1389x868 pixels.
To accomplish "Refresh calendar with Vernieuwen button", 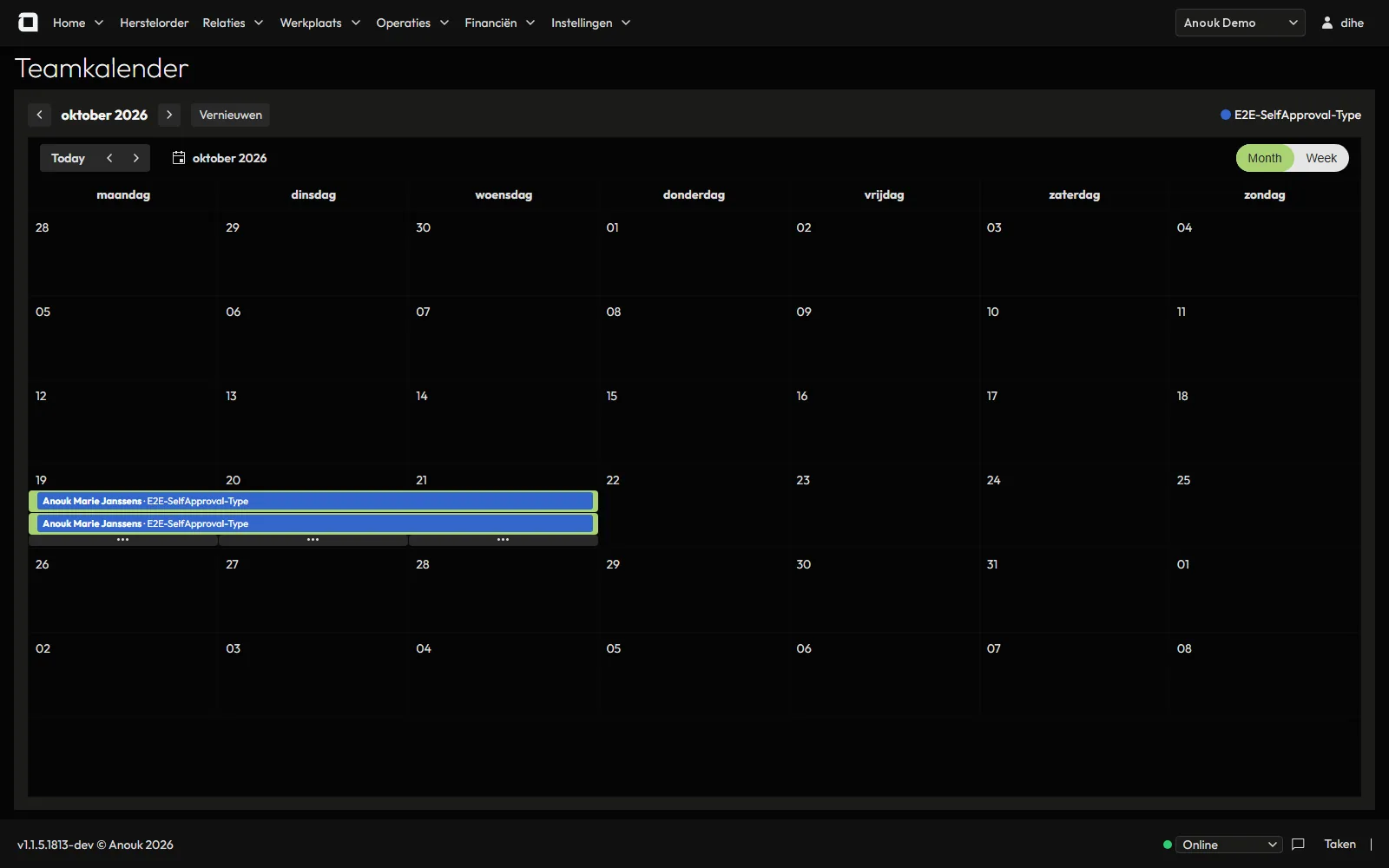I will [x=231, y=115].
